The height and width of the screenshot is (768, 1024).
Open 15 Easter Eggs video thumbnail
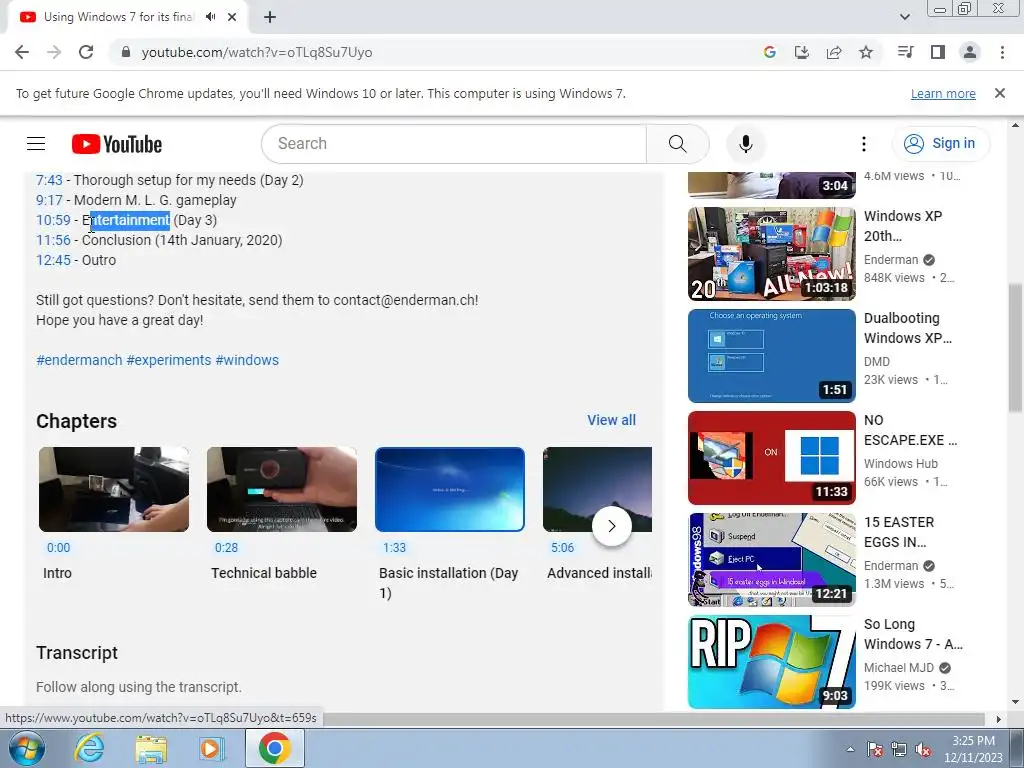click(x=772, y=560)
